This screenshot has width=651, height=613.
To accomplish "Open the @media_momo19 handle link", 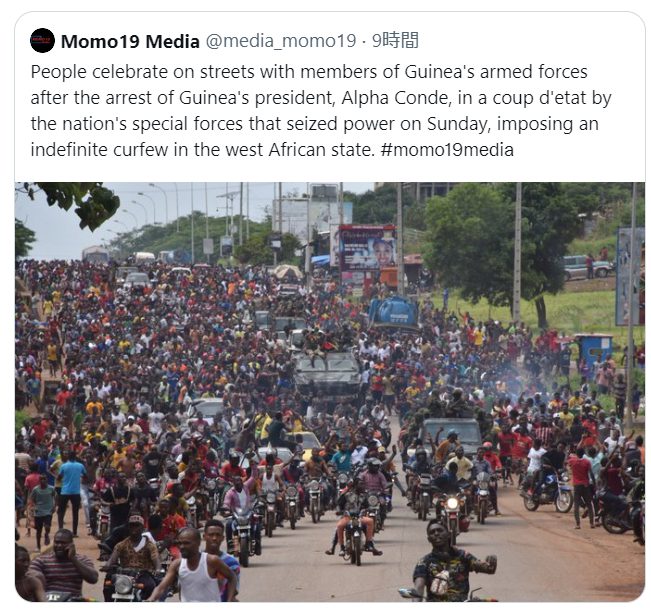I will 281,41.
